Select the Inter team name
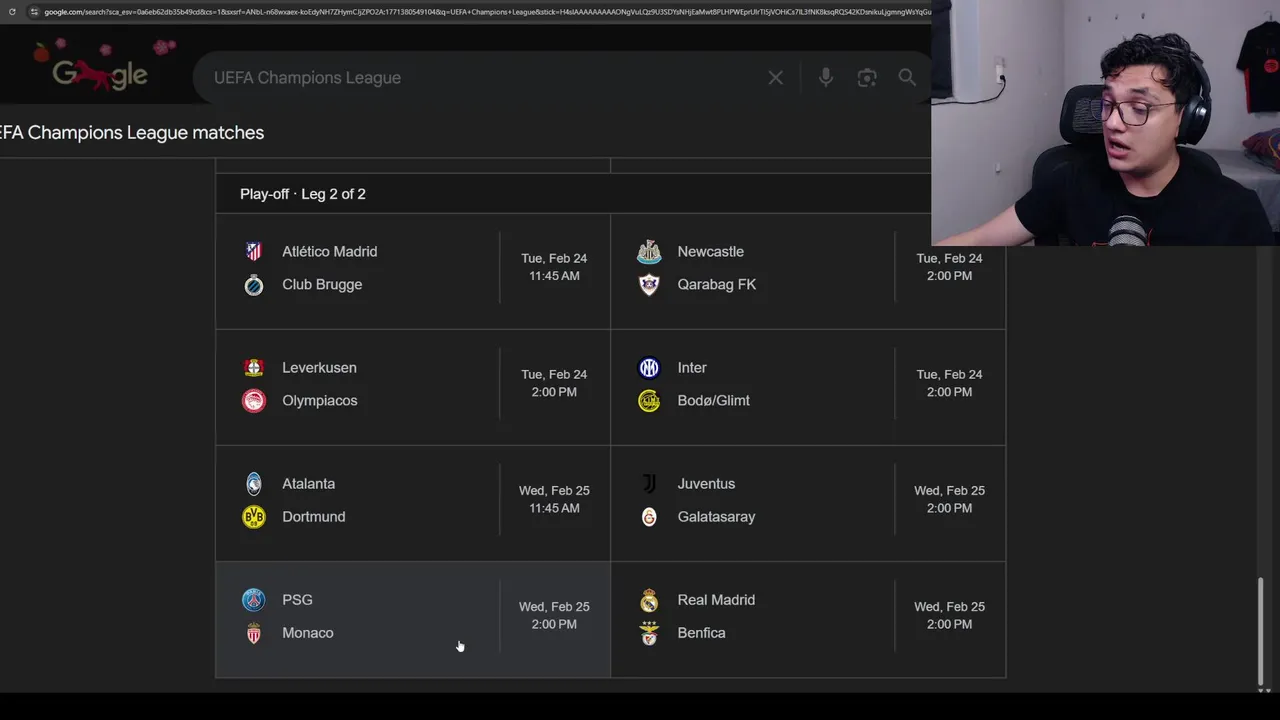Screen dimensions: 1280x720 [x=692, y=368]
